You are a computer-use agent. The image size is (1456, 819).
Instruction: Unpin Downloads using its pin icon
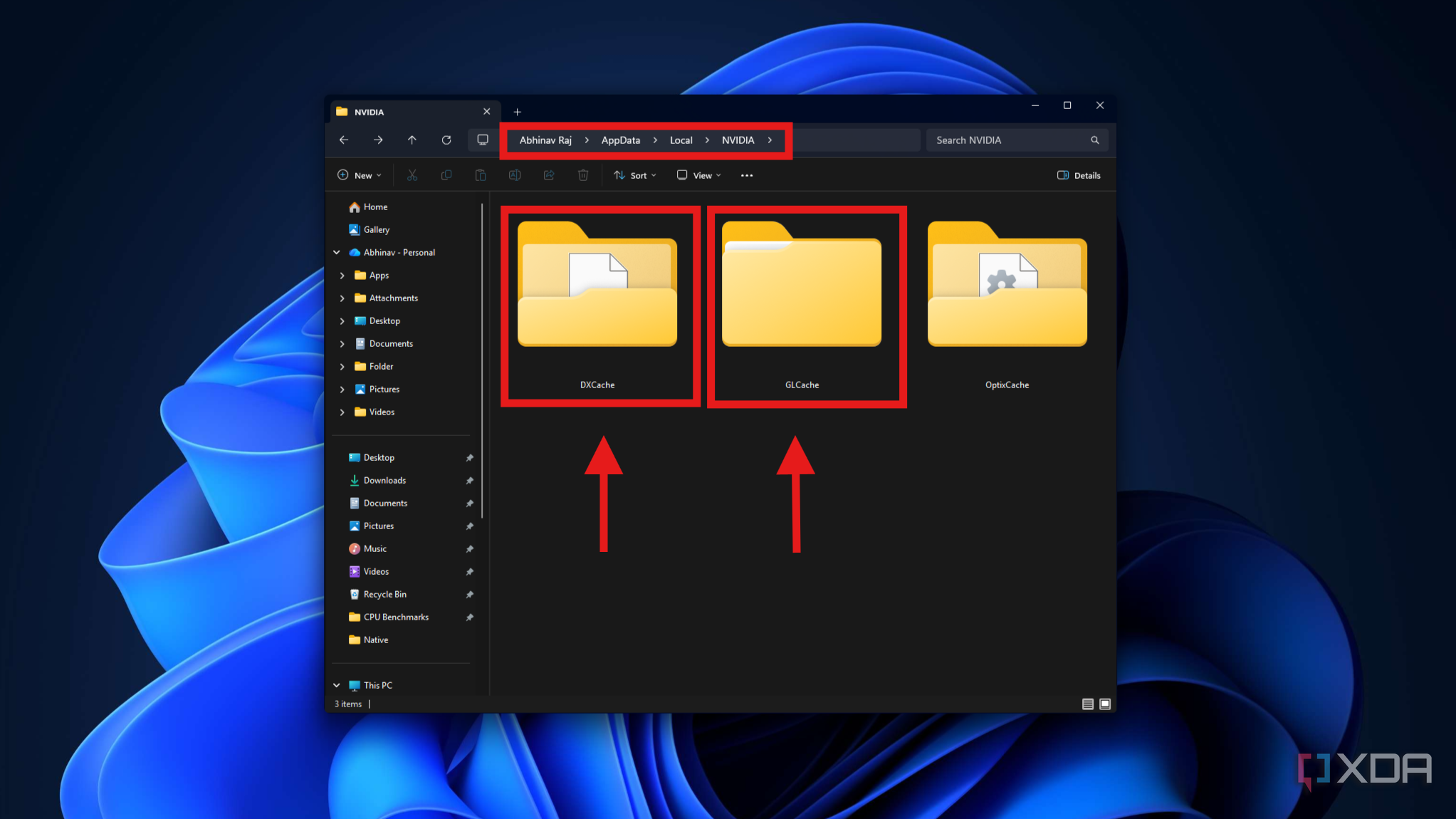click(470, 481)
